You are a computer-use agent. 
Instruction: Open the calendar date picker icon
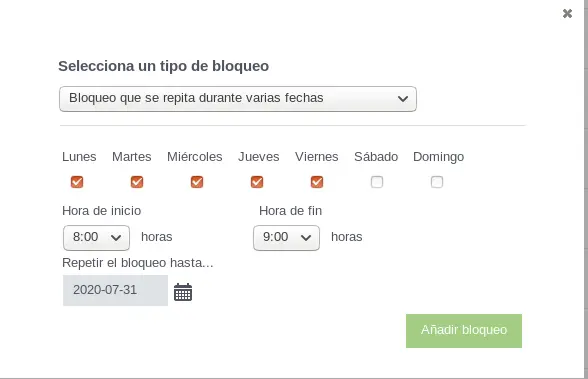183,292
